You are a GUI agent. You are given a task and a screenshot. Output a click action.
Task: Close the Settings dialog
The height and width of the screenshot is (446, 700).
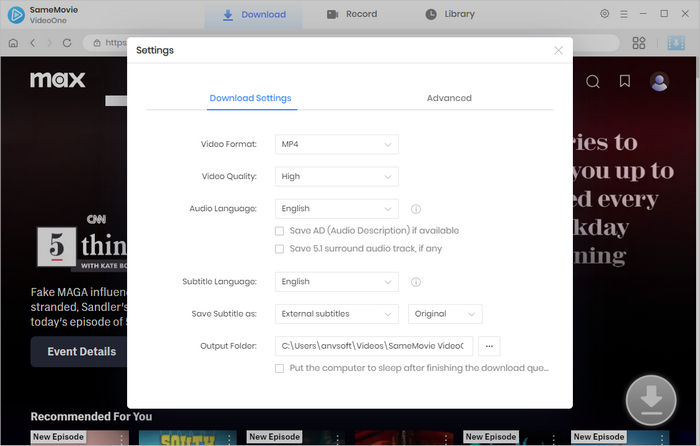coord(558,50)
